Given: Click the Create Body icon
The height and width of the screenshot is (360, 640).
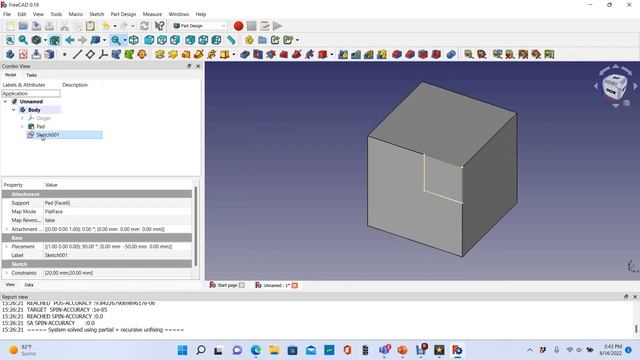Looking at the screenshot, I should click(10, 54).
